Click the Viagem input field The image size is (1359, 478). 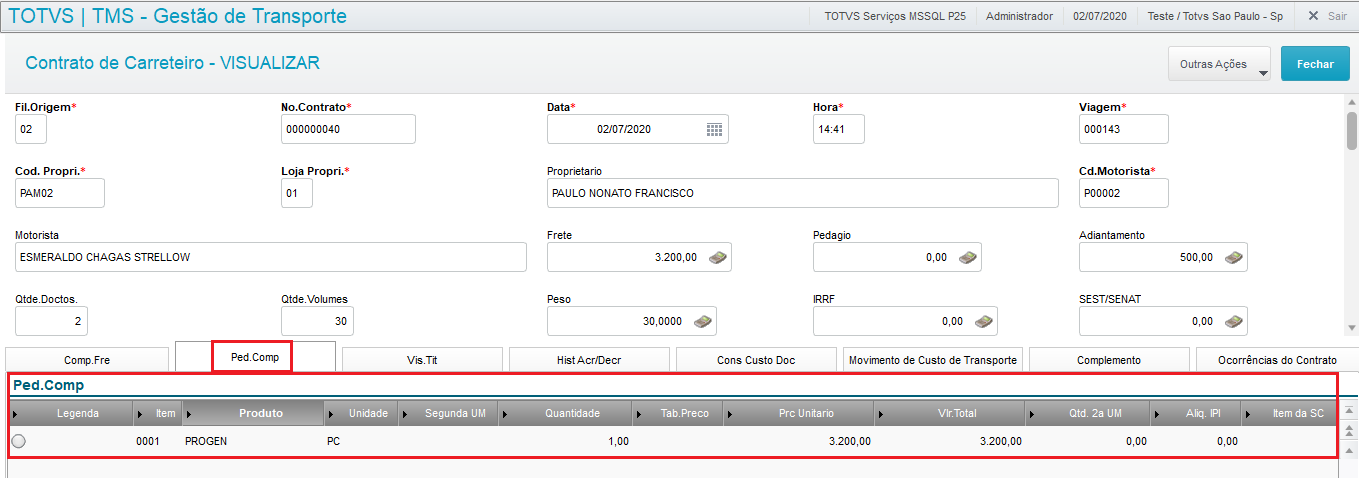tap(1124, 129)
